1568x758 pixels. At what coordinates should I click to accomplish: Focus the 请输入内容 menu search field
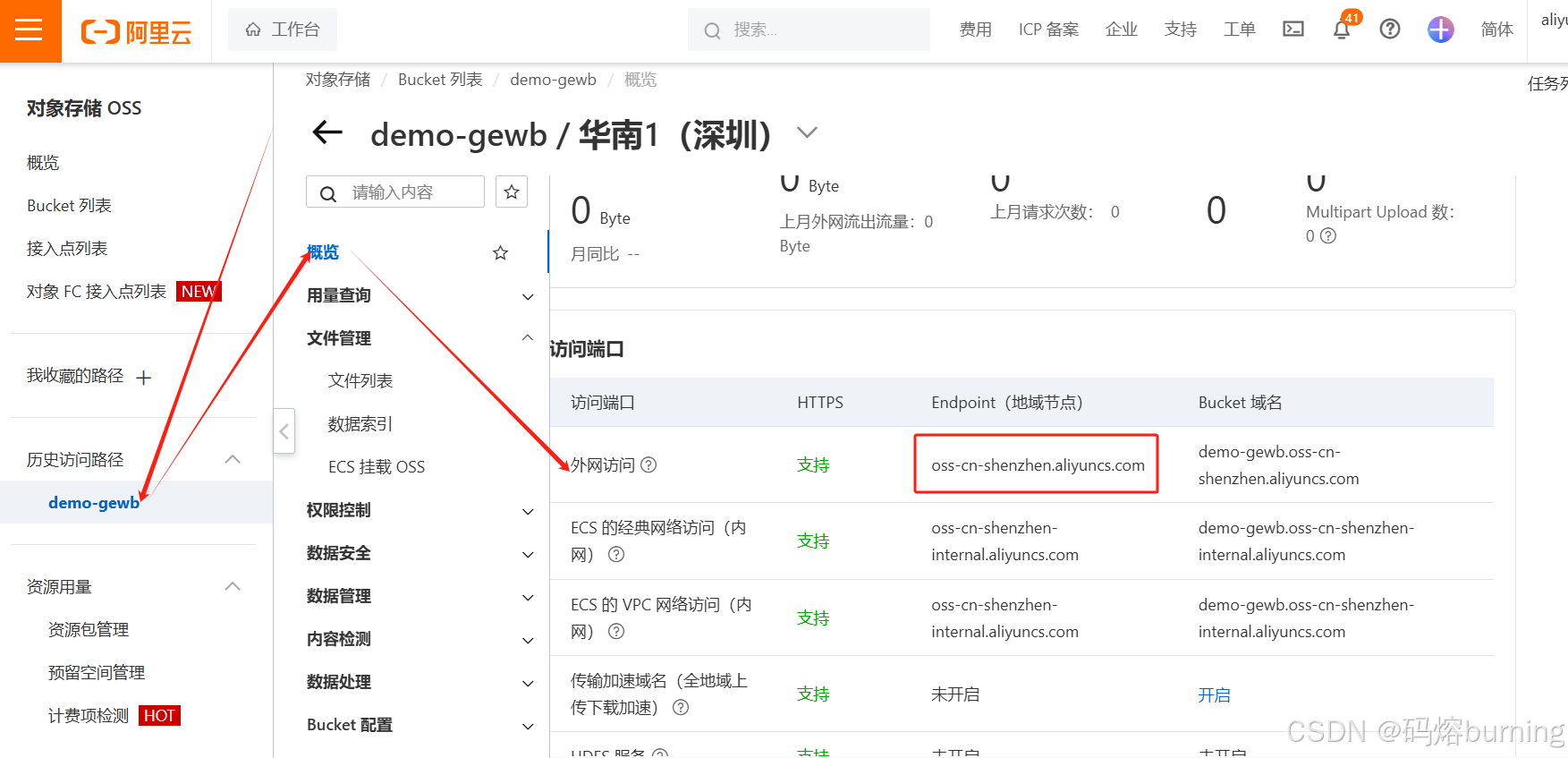point(395,192)
